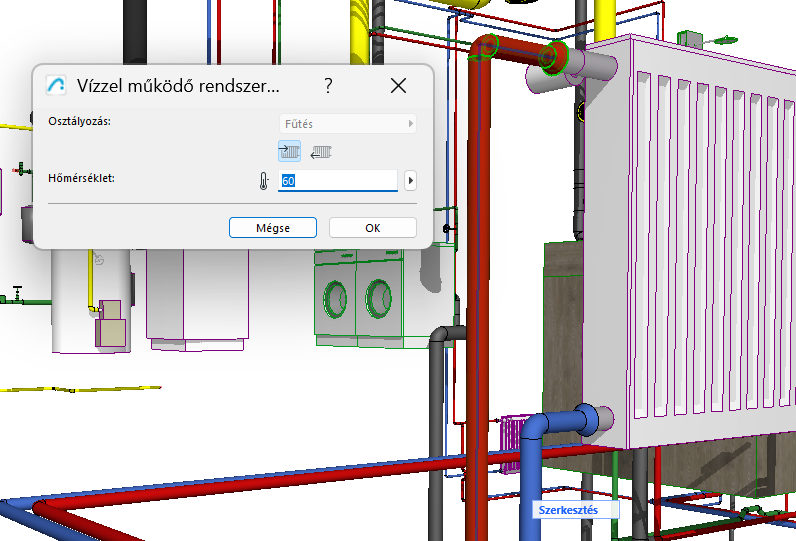Open the Osztályozás dropdown showing Fűtés
The width and height of the screenshot is (796, 541).
tap(348, 124)
